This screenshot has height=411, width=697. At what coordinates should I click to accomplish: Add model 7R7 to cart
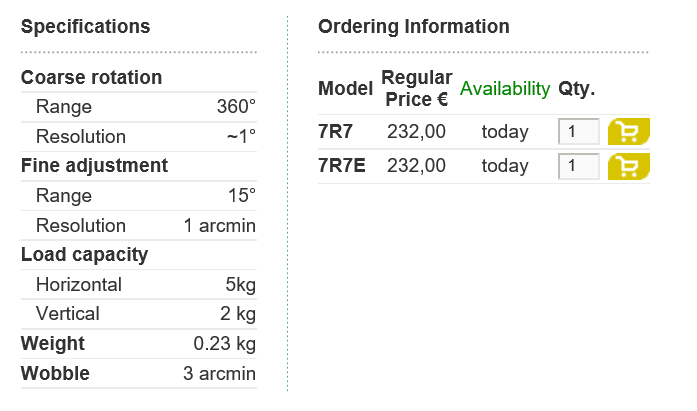click(x=629, y=132)
